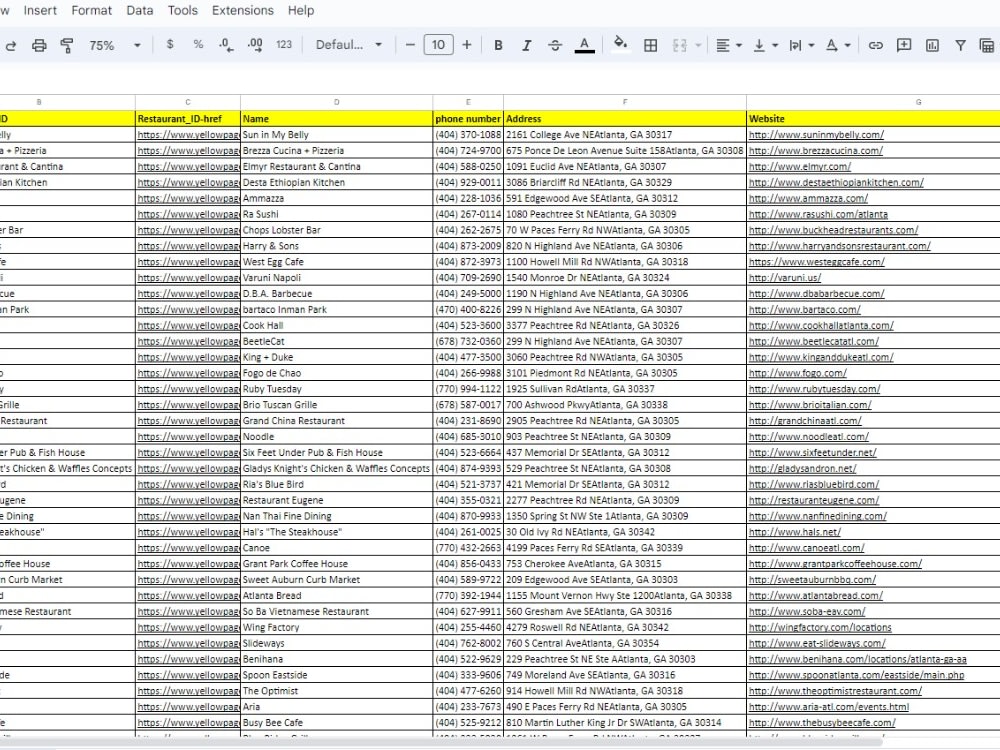This screenshot has height=750, width=1000.
Task: Open the Data menu
Action: coord(140,10)
